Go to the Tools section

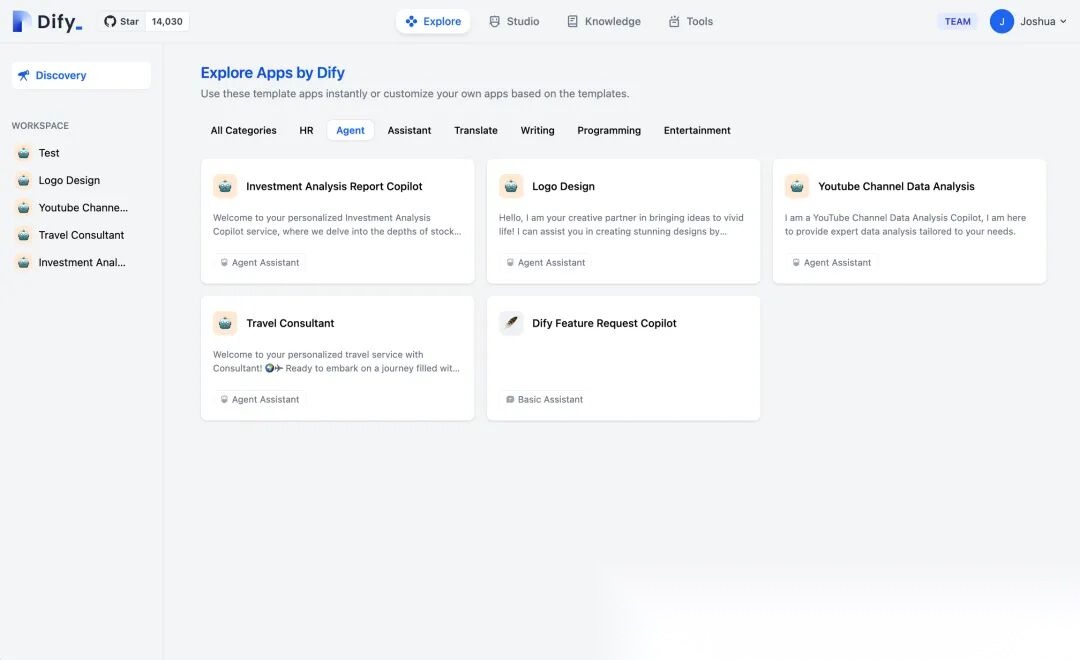coord(691,21)
